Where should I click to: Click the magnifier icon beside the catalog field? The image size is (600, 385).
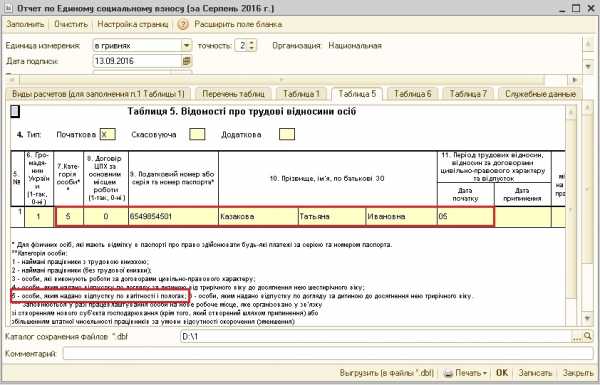tap(588, 336)
